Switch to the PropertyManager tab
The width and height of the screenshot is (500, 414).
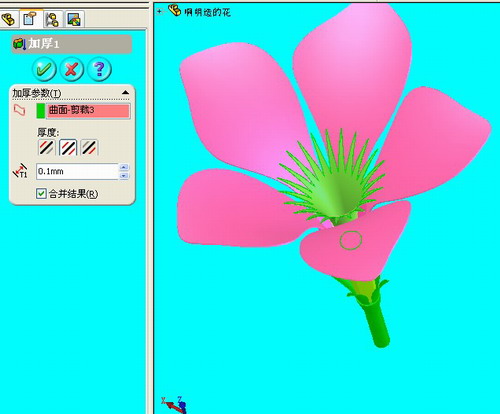point(31,19)
